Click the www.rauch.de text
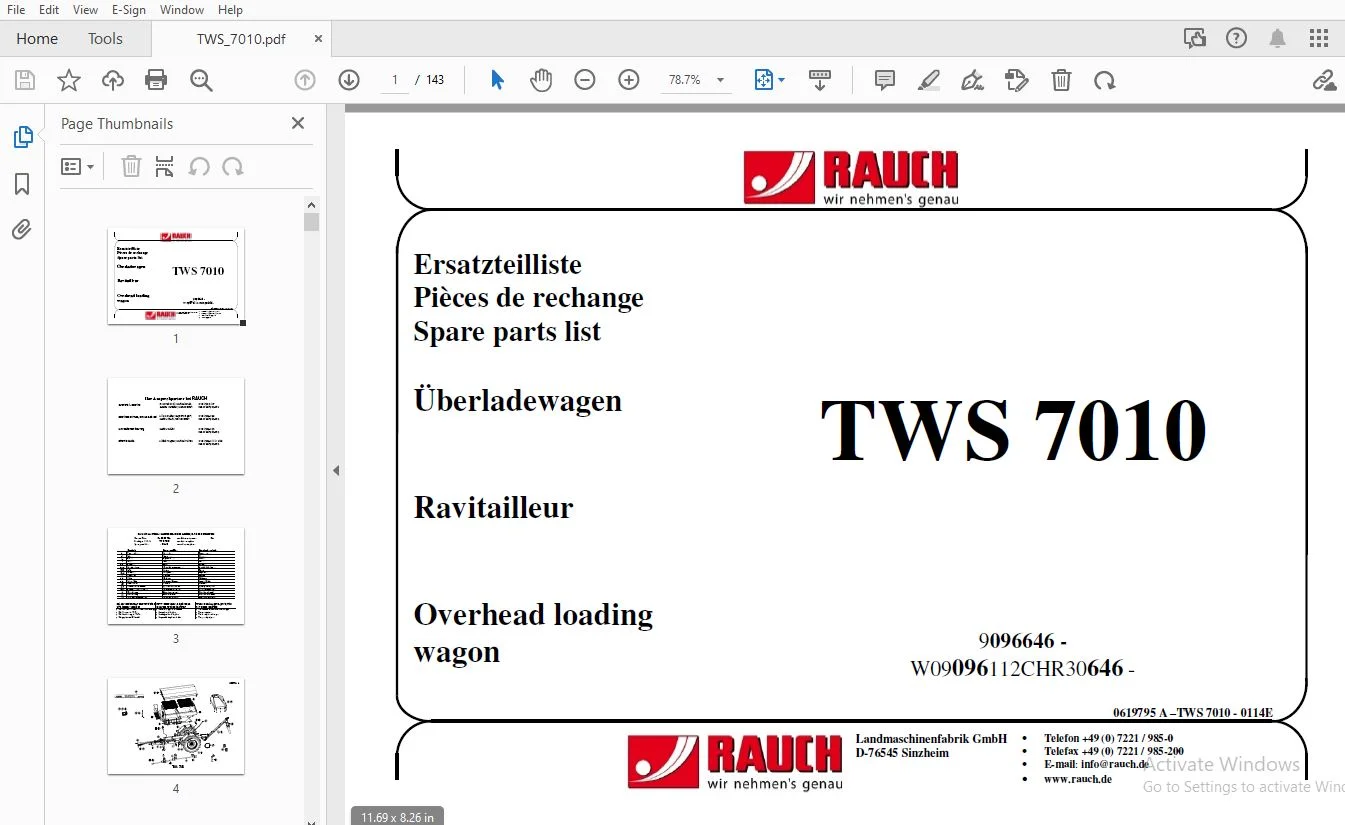Image resolution: width=1345 pixels, height=825 pixels. [x=1078, y=779]
